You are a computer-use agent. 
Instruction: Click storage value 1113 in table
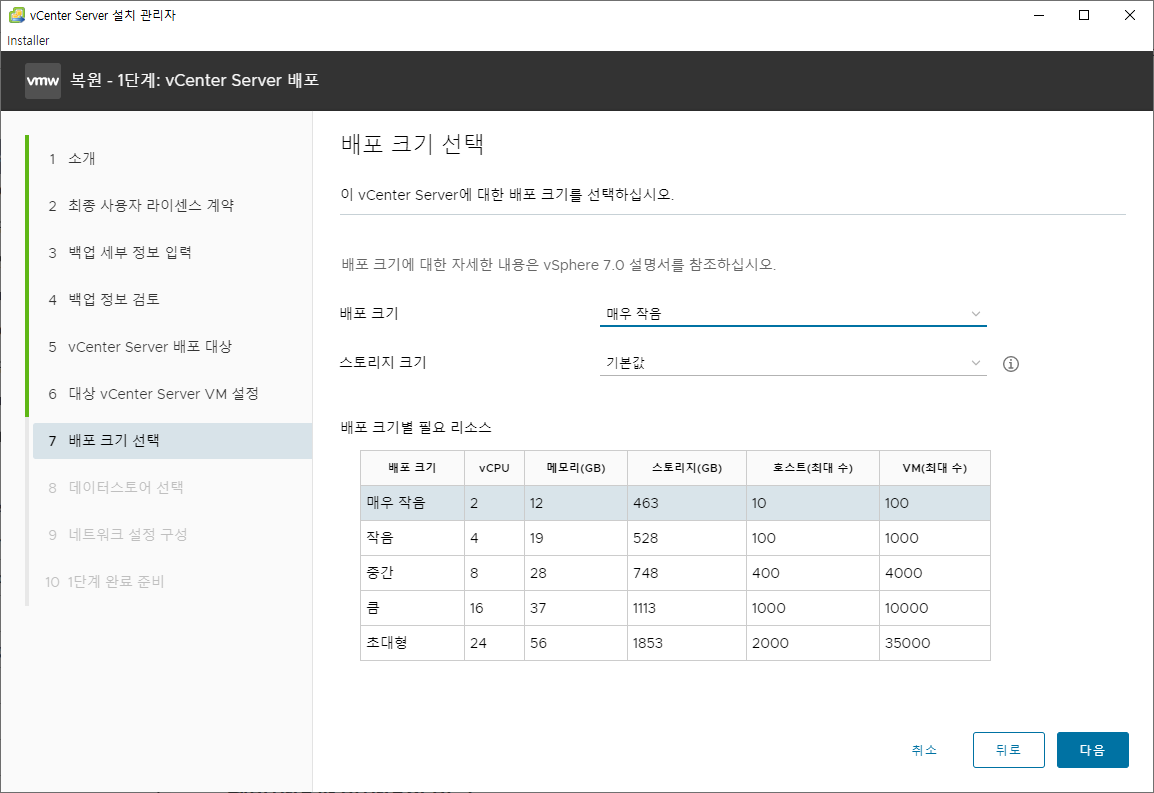[644, 608]
